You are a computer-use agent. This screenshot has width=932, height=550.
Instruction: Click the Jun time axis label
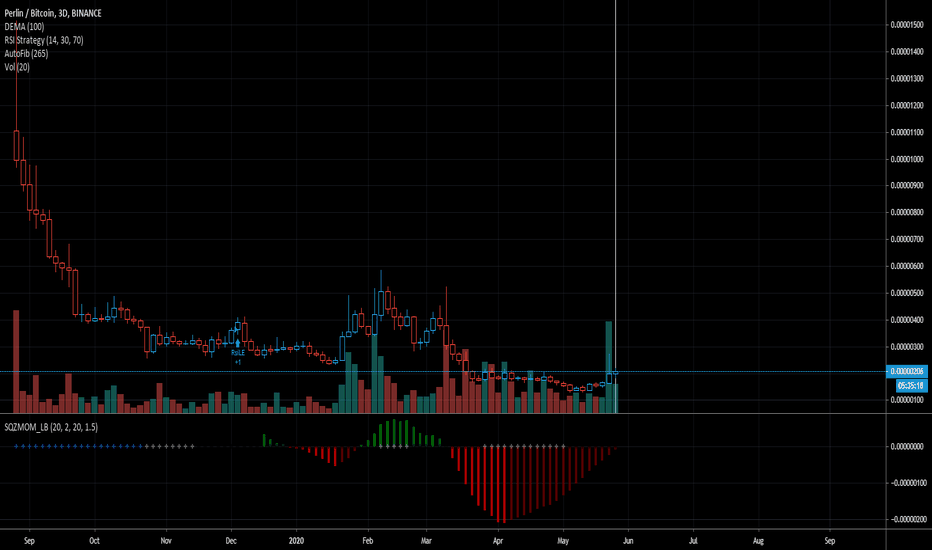tap(628, 540)
